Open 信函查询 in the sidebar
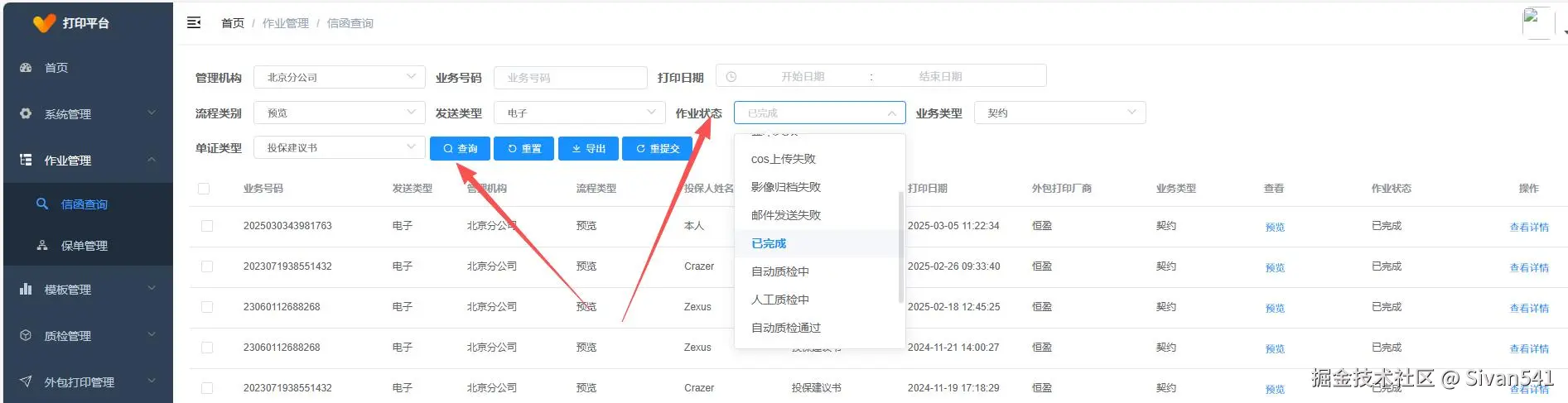 tap(88, 204)
